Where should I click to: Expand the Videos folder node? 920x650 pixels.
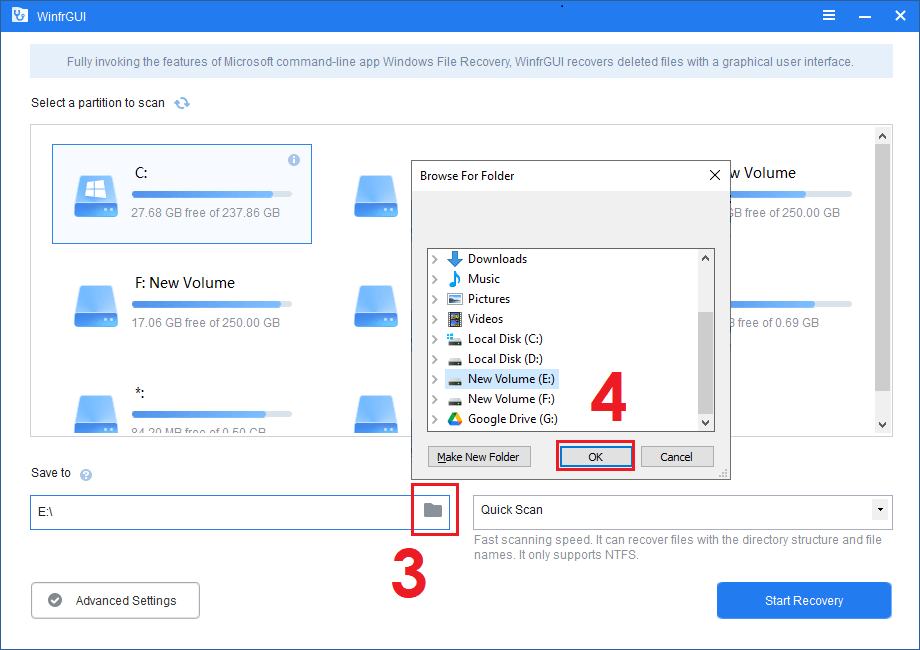(432, 318)
